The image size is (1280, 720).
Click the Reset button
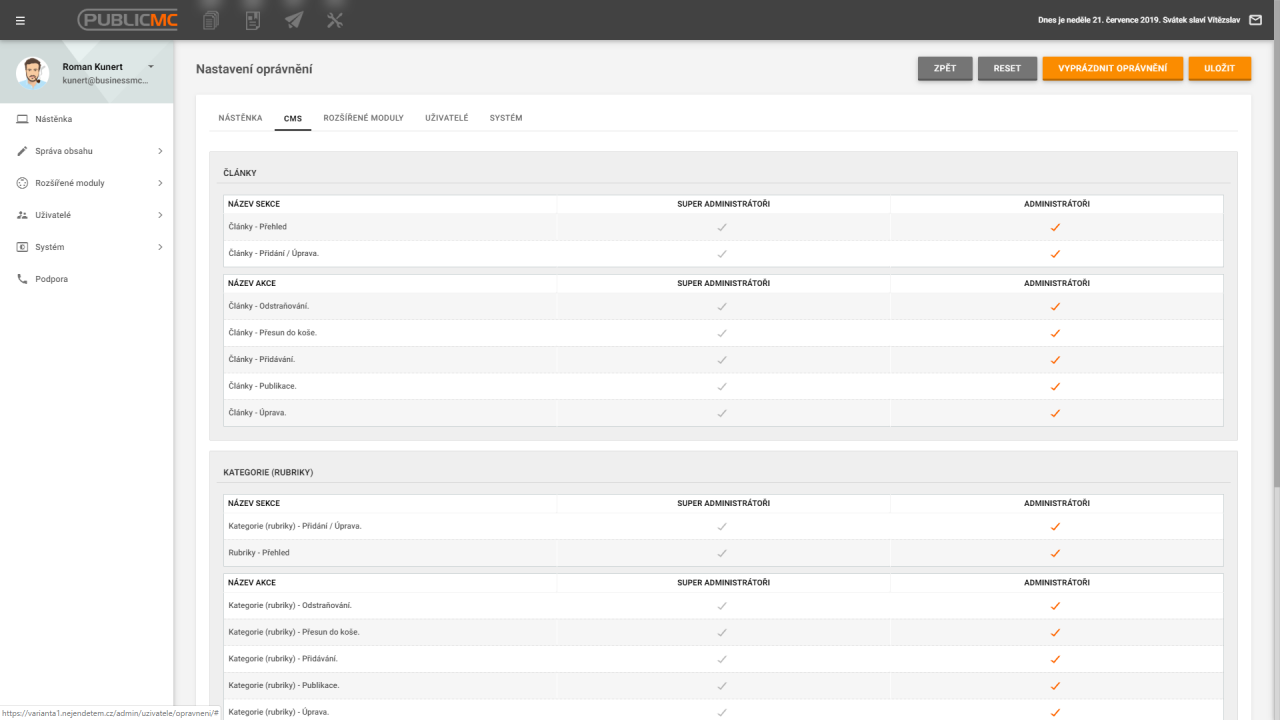tap(1007, 68)
